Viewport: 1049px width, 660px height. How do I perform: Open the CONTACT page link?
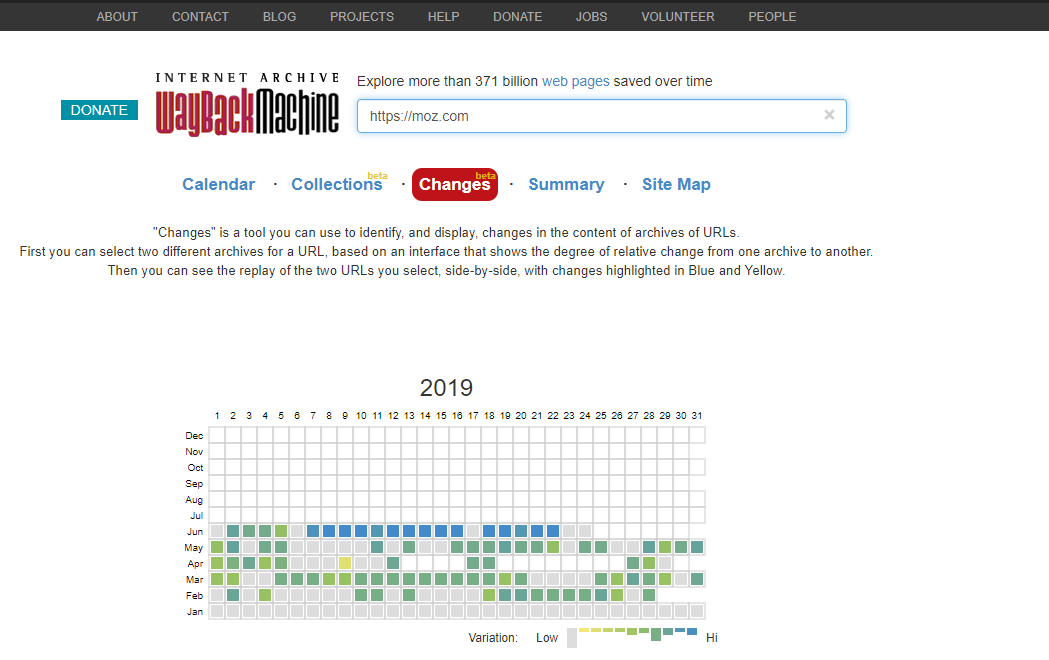point(200,17)
